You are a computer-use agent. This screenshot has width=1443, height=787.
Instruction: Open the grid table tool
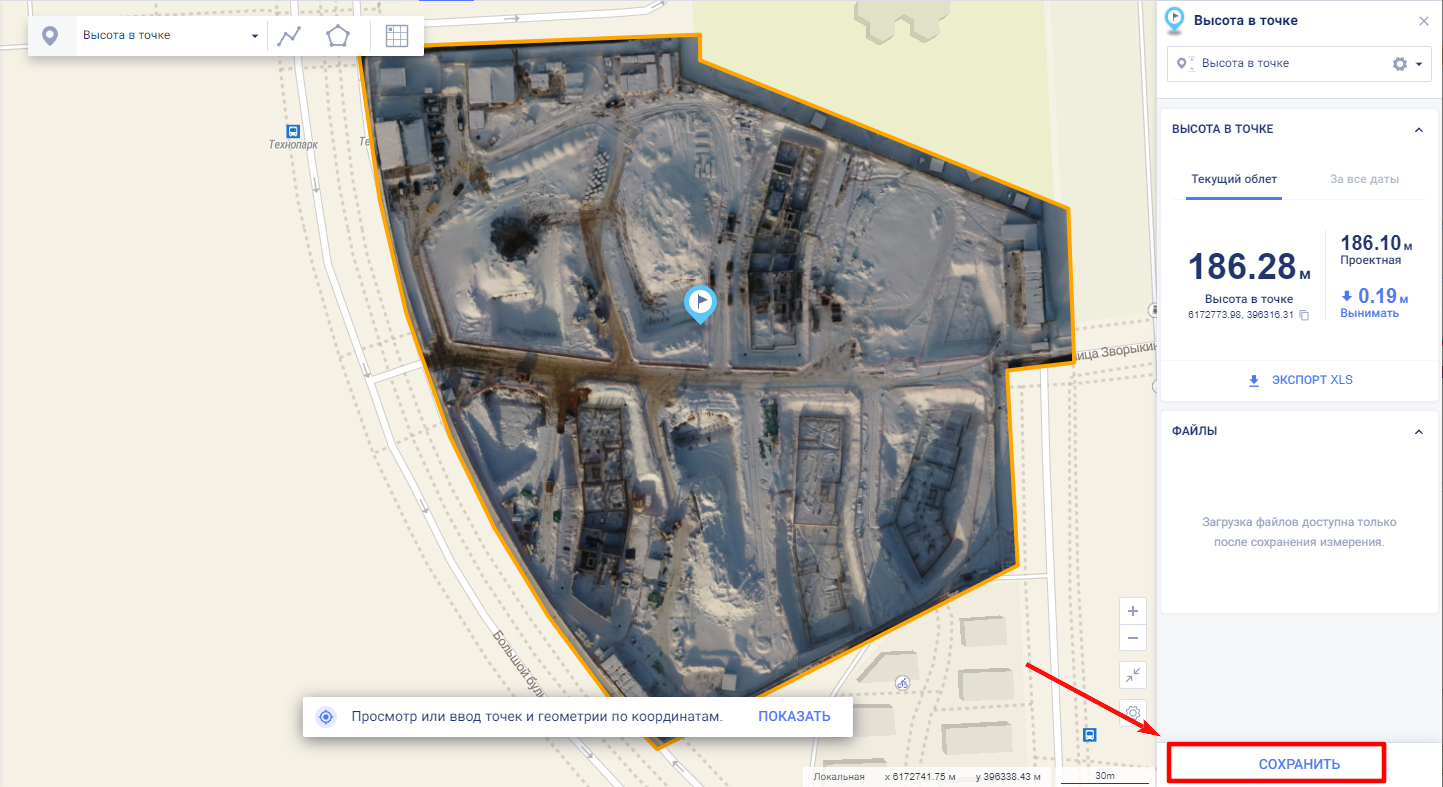tap(397, 36)
